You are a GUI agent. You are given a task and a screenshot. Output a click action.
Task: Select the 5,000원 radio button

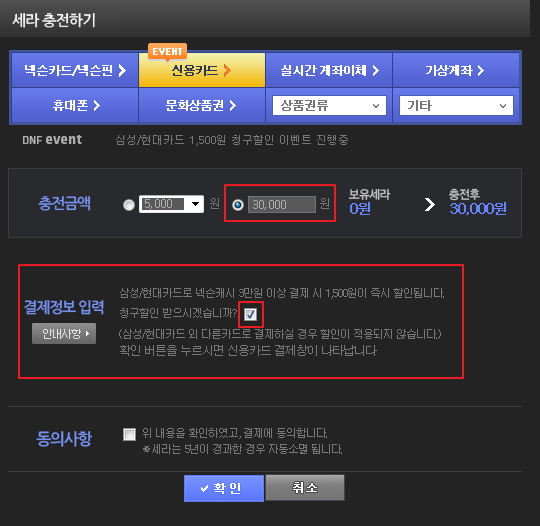pyautogui.click(x=129, y=205)
